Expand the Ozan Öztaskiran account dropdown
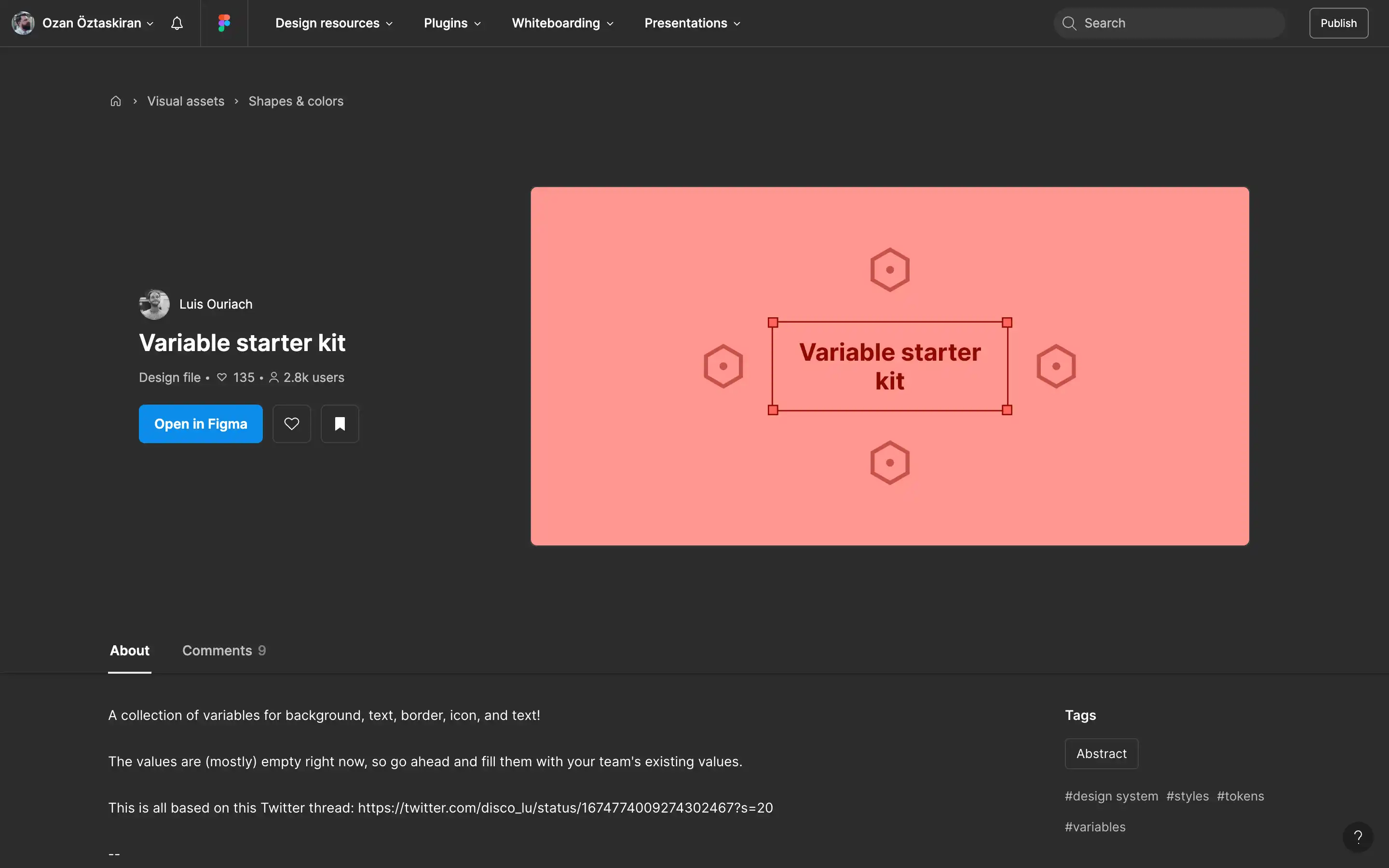The width and height of the screenshot is (1389, 868). click(x=98, y=23)
